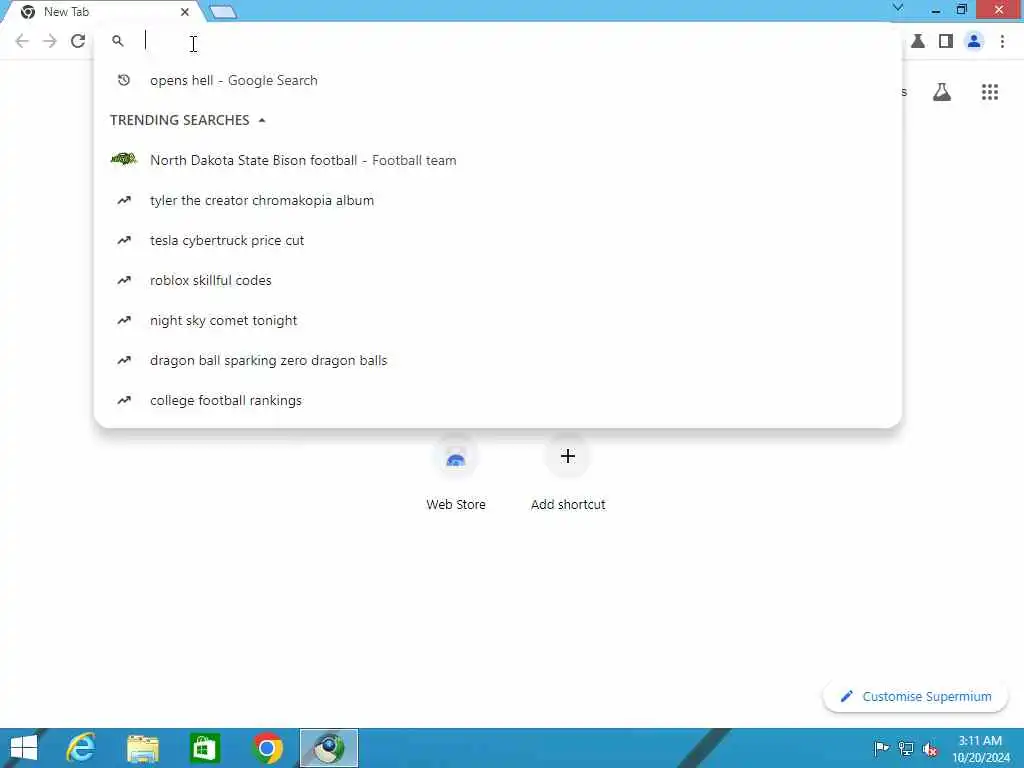This screenshot has height=768, width=1024.
Task: Click the magnifier icon in the address bar
Action: pyautogui.click(x=118, y=41)
